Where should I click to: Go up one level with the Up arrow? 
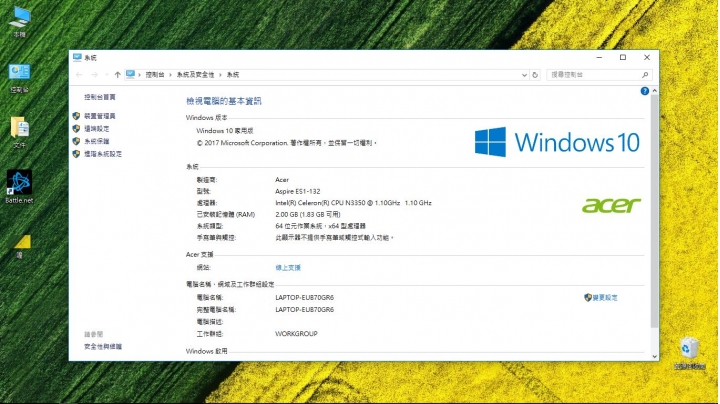(118, 74)
